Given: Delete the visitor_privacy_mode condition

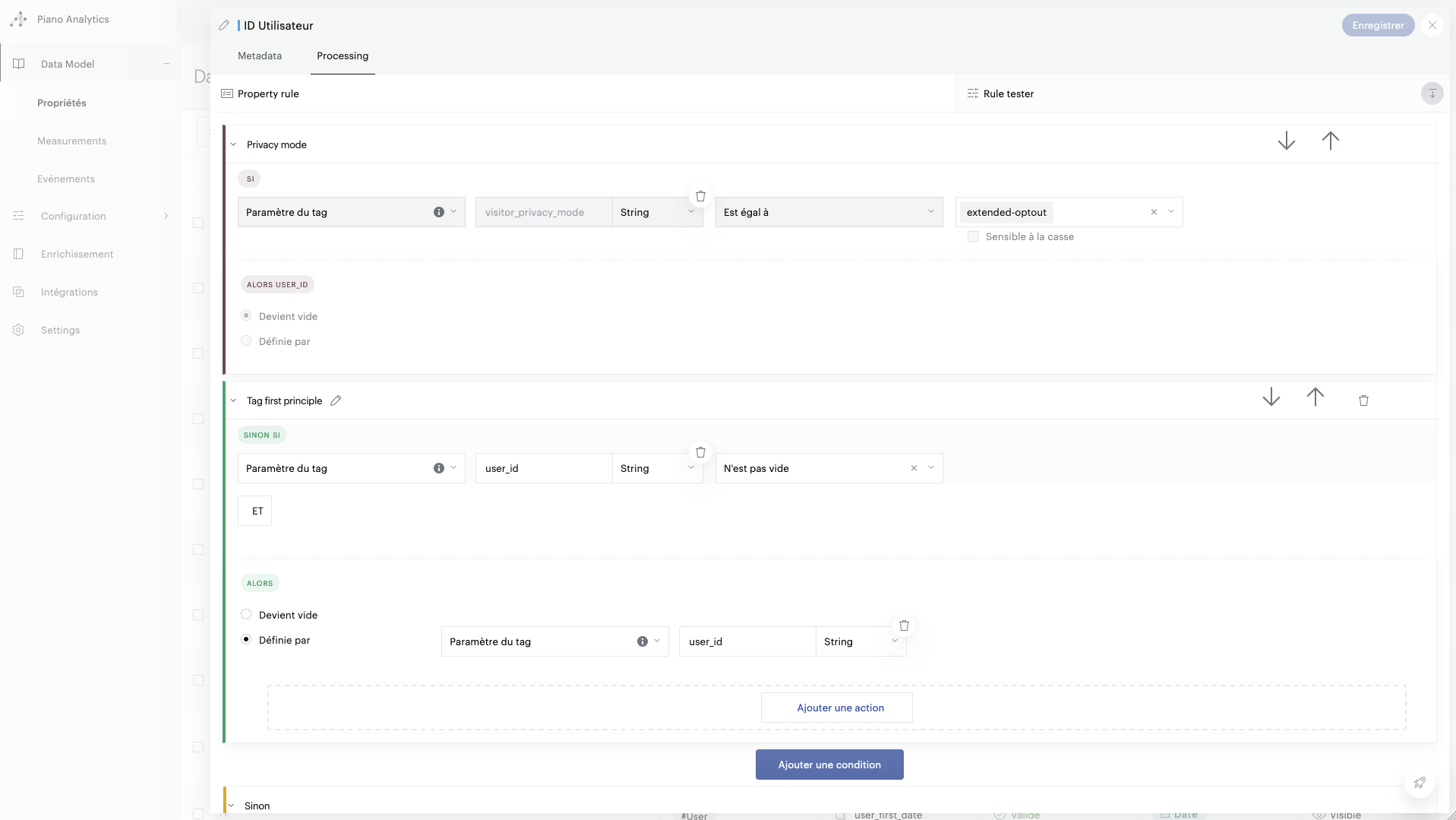Looking at the screenshot, I should point(700,196).
